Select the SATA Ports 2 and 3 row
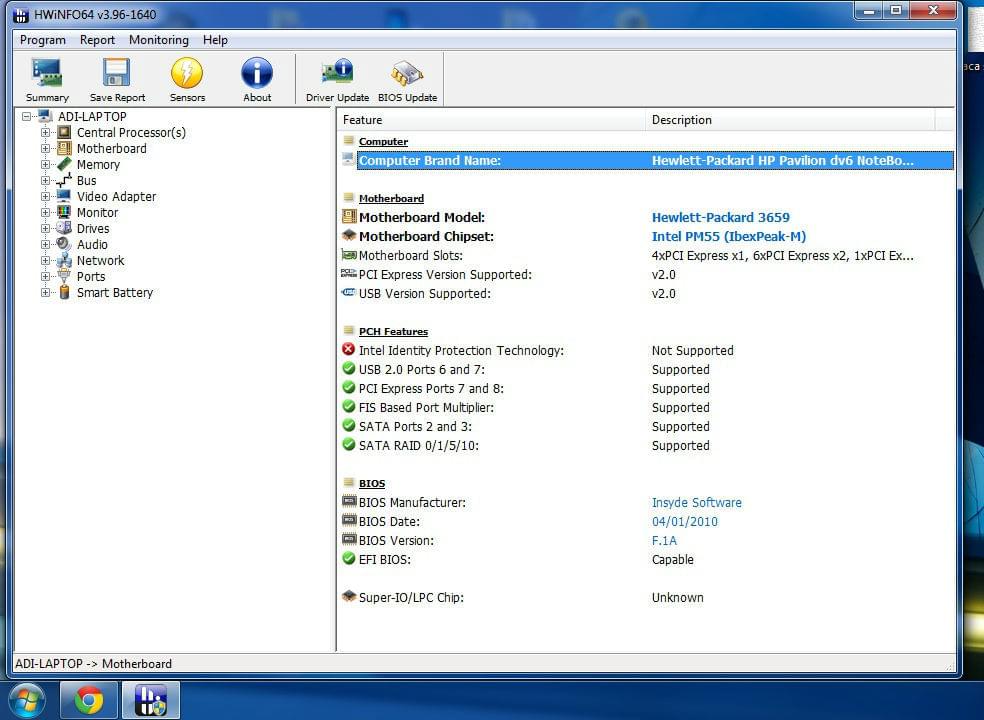Image resolution: width=984 pixels, height=720 pixels. point(648,426)
